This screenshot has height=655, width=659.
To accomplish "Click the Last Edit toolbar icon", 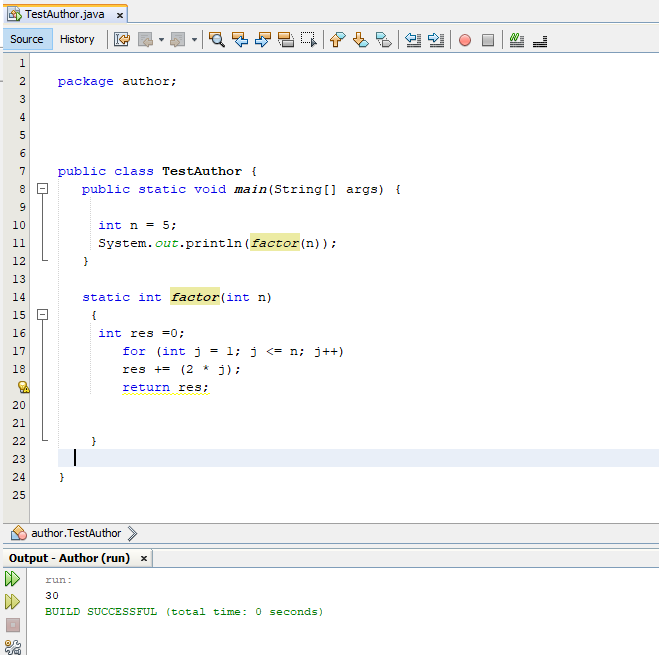I will 122,40.
